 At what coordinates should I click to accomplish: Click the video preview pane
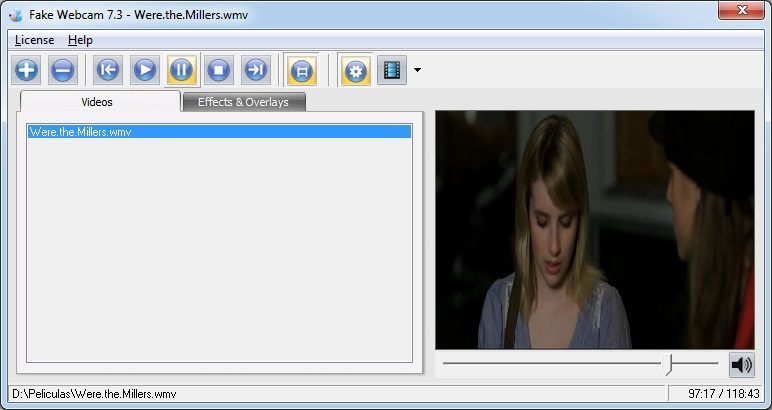(595, 230)
